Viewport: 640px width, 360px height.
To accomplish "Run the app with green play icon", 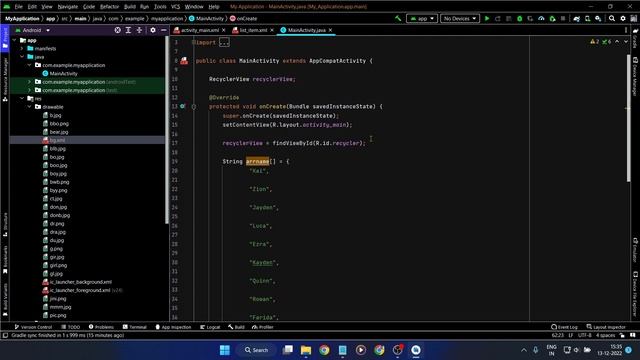I will point(487,18).
